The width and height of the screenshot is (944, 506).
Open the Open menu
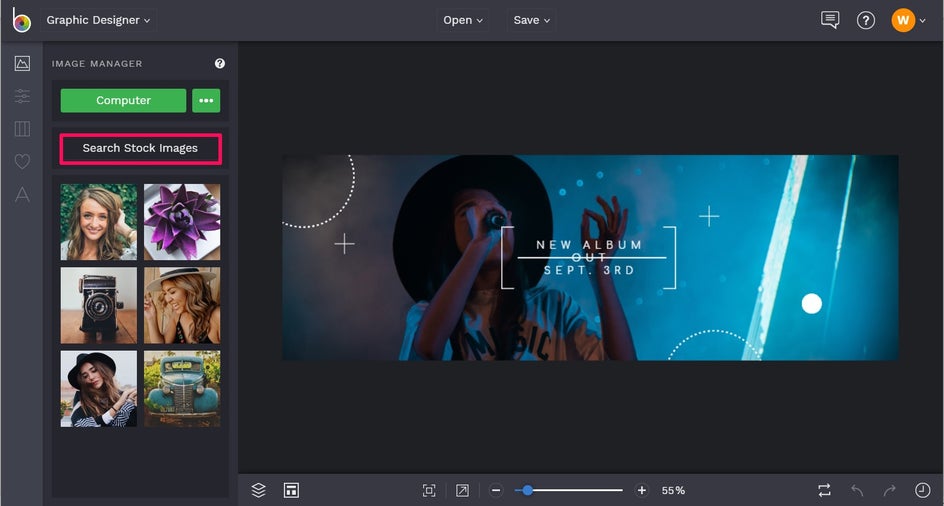463,20
